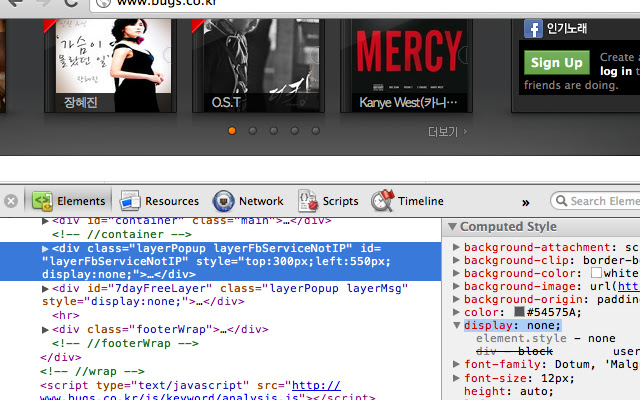The height and width of the screenshot is (400, 640).
Task: Click the 'height: auto;' property text
Action: (509, 391)
